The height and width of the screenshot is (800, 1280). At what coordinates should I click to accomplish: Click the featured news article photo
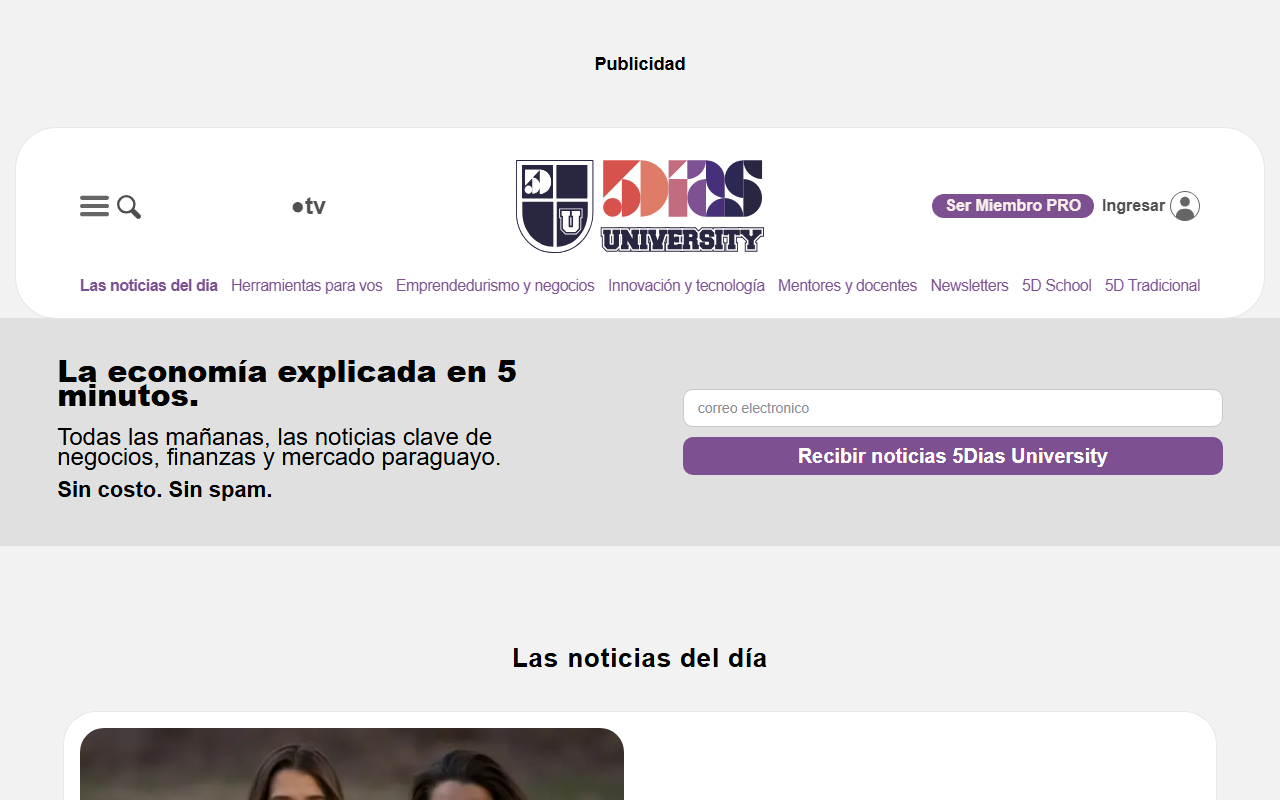coord(352,764)
